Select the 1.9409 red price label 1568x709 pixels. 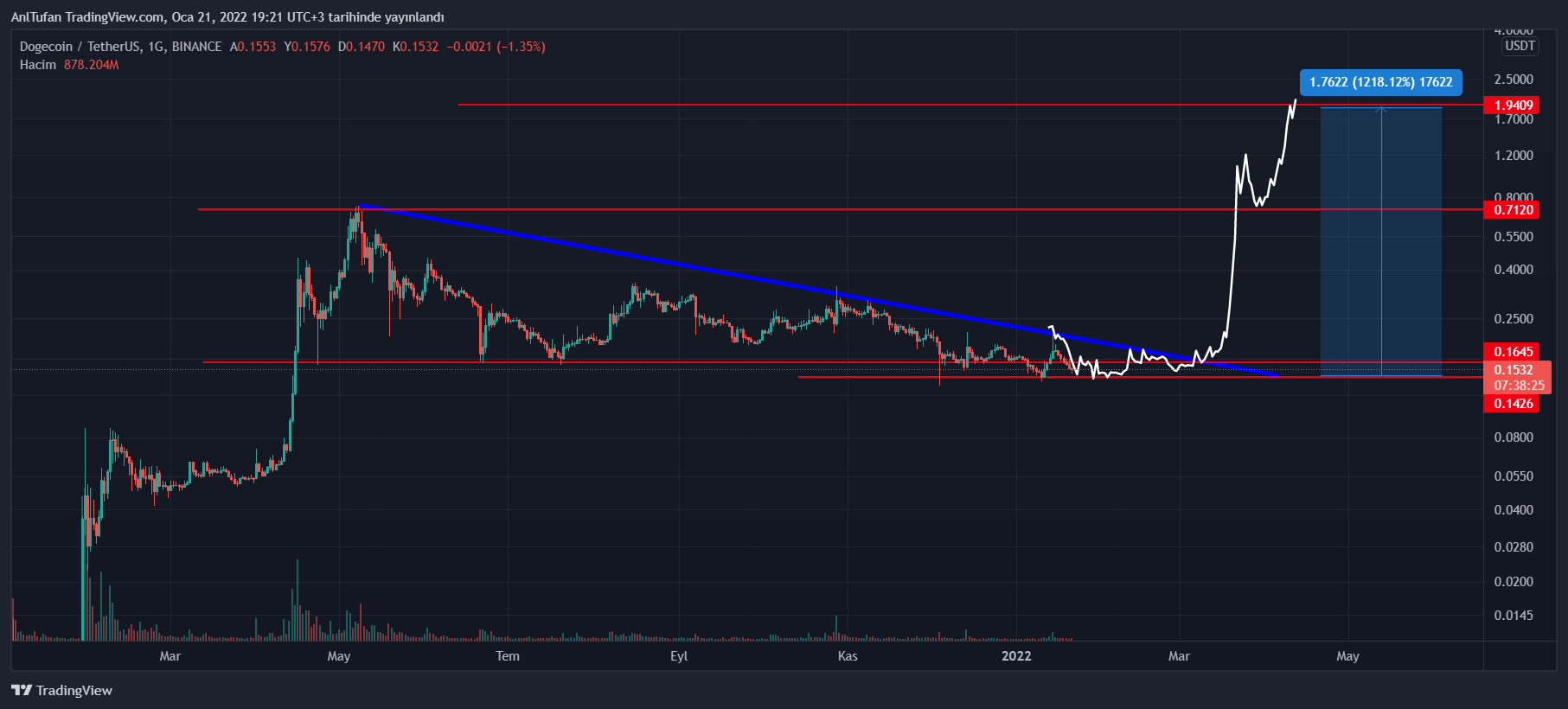(1513, 105)
